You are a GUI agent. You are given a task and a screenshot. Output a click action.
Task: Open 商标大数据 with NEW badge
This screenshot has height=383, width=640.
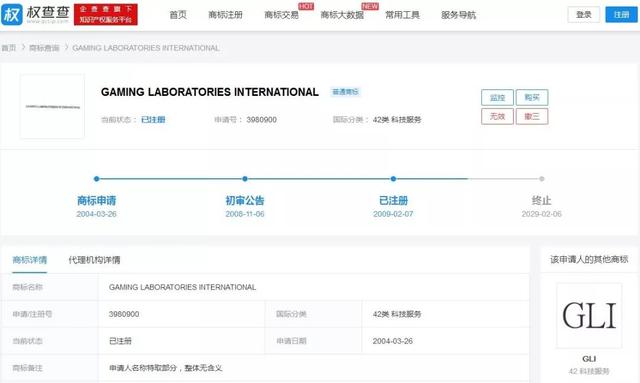342,15
